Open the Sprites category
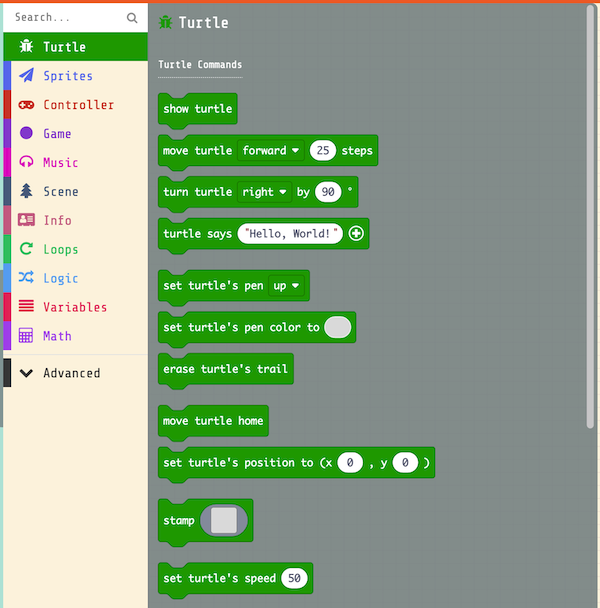The width and height of the screenshot is (600, 608). point(76,76)
